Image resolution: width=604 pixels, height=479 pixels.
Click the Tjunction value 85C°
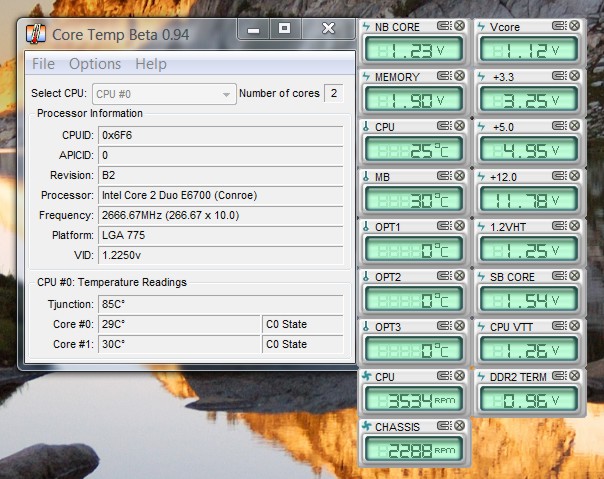pyautogui.click(x=220, y=304)
